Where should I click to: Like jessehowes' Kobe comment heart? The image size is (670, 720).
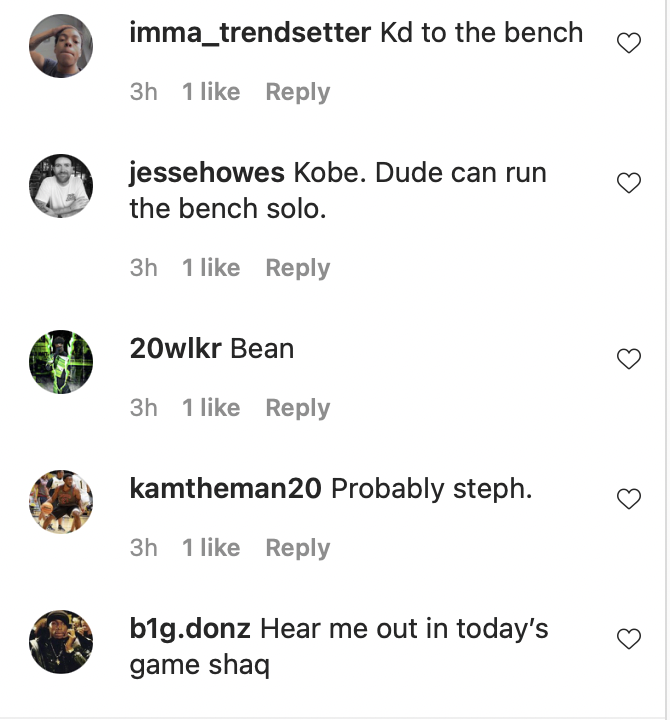(x=629, y=183)
